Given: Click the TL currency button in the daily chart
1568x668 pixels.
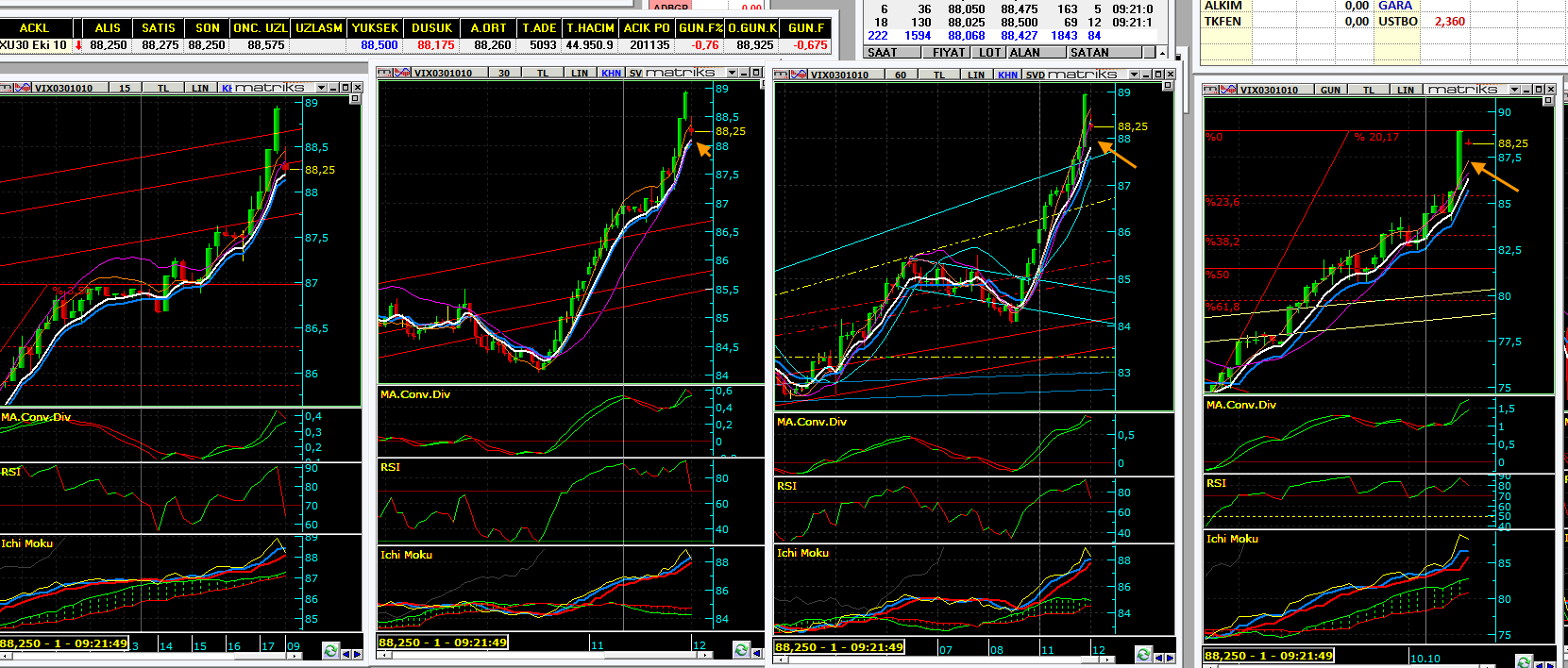Looking at the screenshot, I should [x=1368, y=90].
